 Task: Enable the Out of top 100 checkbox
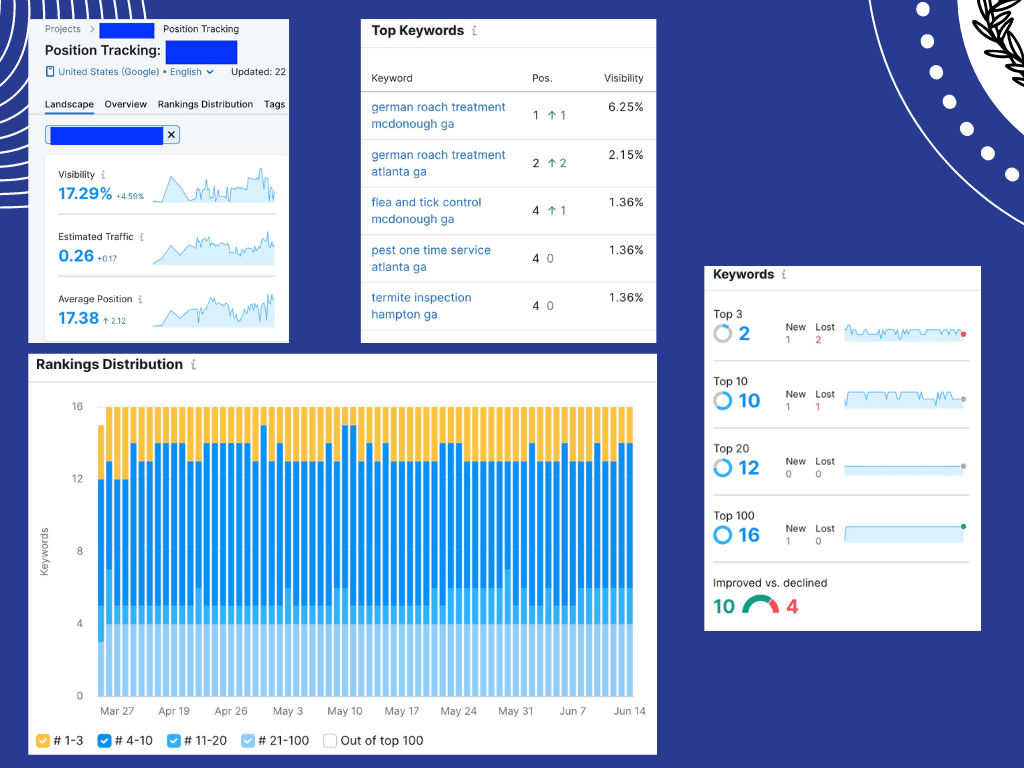(x=330, y=741)
